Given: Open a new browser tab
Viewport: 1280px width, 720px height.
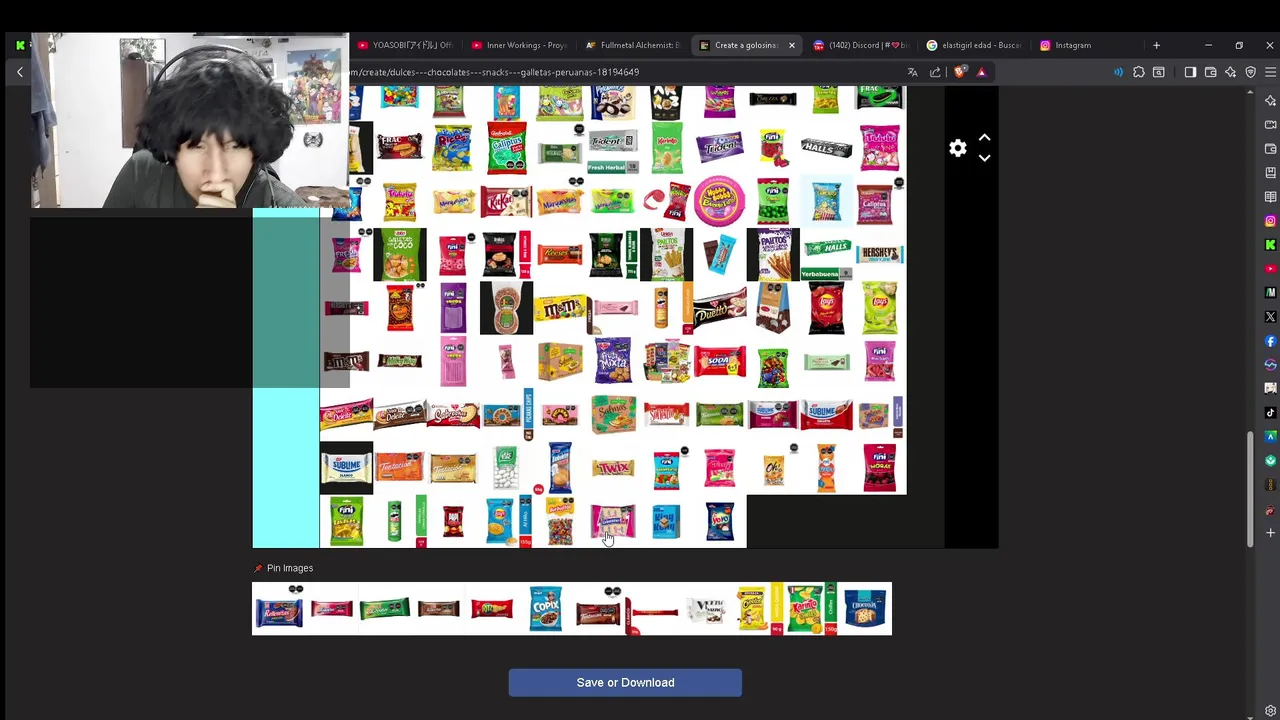Looking at the screenshot, I should coord(1156,45).
